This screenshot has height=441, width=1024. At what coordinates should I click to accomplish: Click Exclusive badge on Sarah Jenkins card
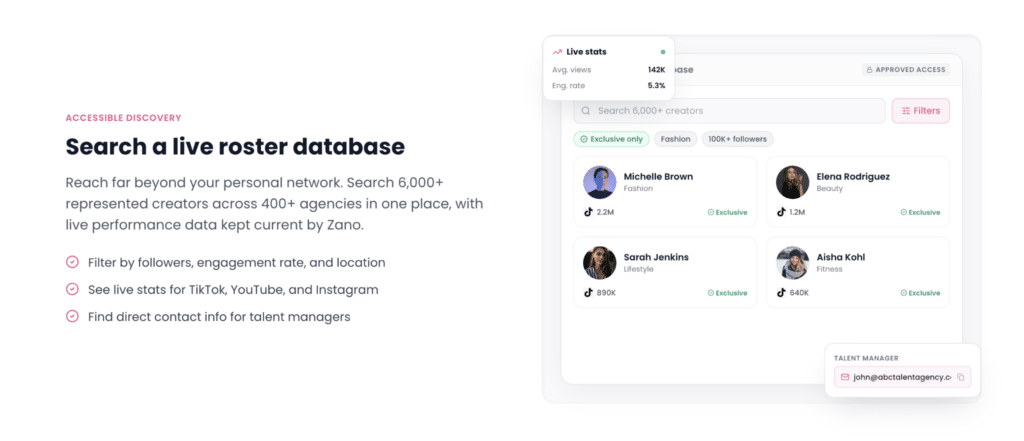click(728, 293)
